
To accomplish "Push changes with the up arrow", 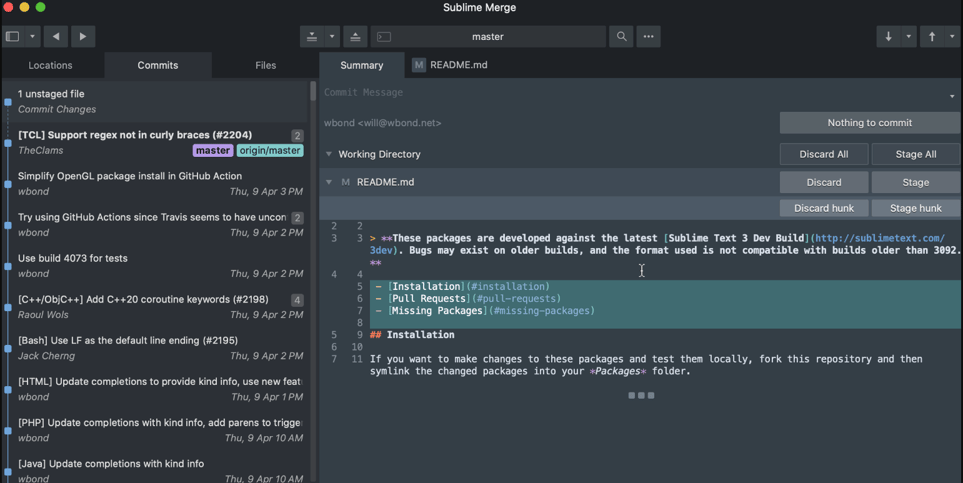I will 932,36.
